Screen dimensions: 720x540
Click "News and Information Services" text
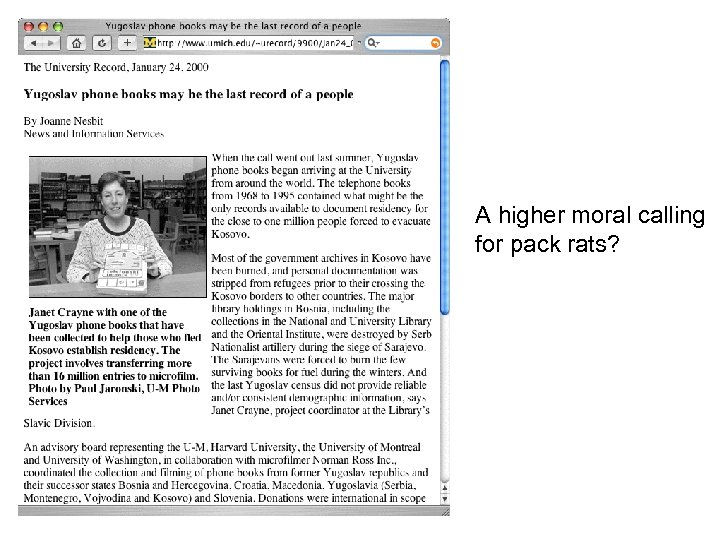pyautogui.click(x=94, y=134)
